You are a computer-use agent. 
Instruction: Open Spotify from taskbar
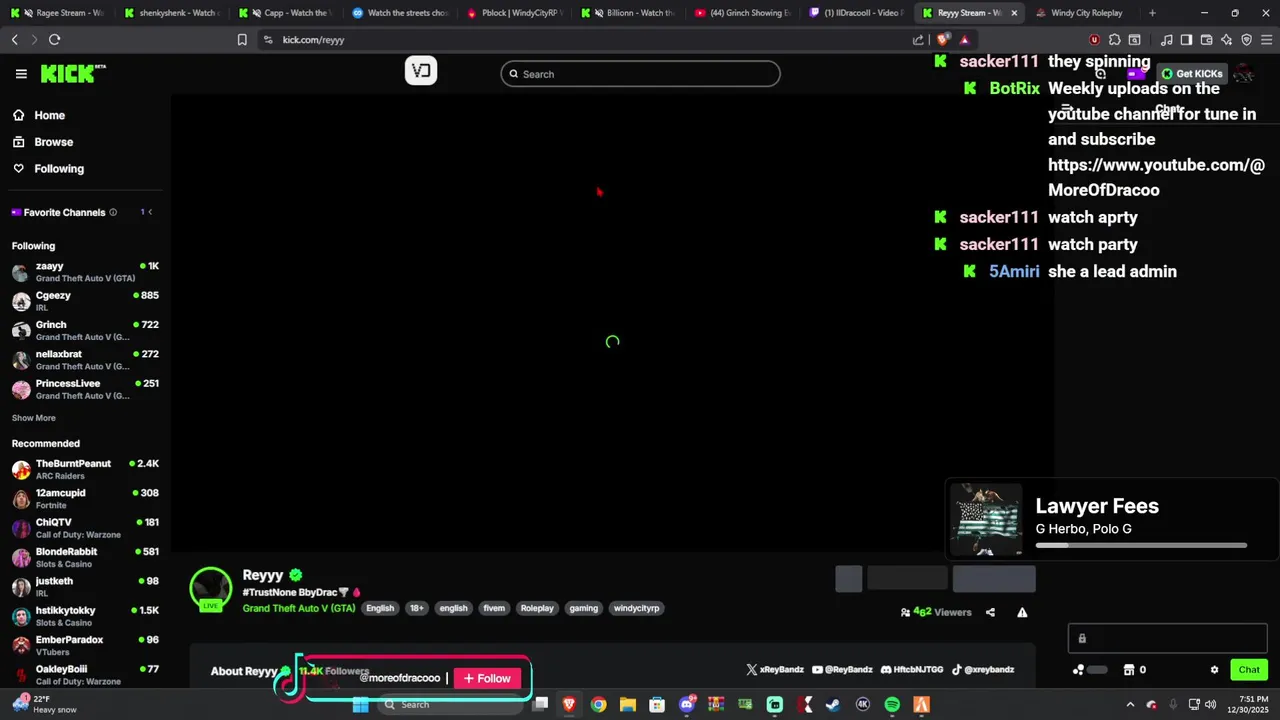[x=892, y=705]
